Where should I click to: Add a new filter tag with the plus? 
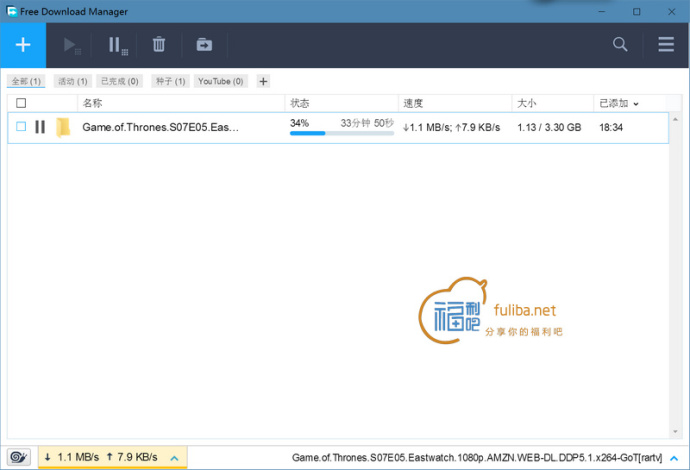pyautogui.click(x=263, y=81)
